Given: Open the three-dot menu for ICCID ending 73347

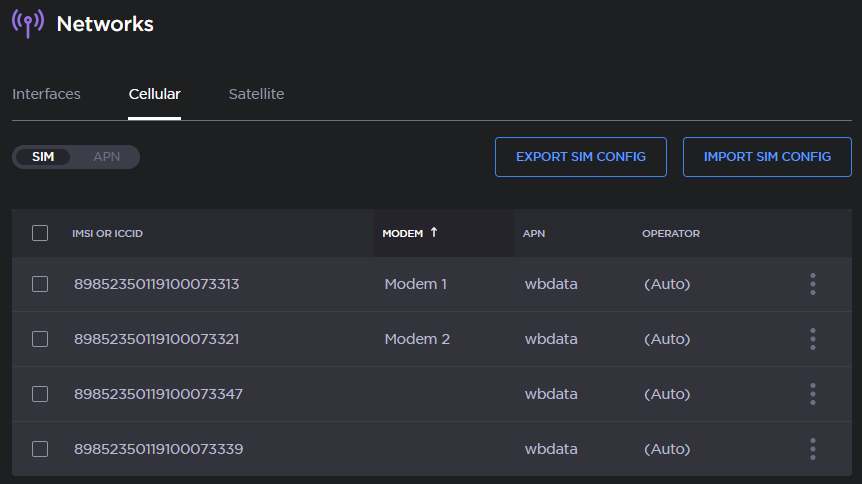Looking at the screenshot, I should tap(812, 394).
